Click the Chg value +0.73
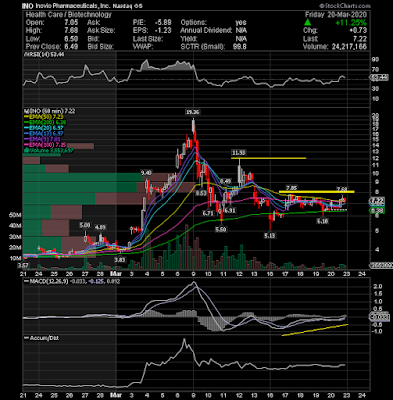The width and height of the screenshot is (393, 400). tap(359, 31)
